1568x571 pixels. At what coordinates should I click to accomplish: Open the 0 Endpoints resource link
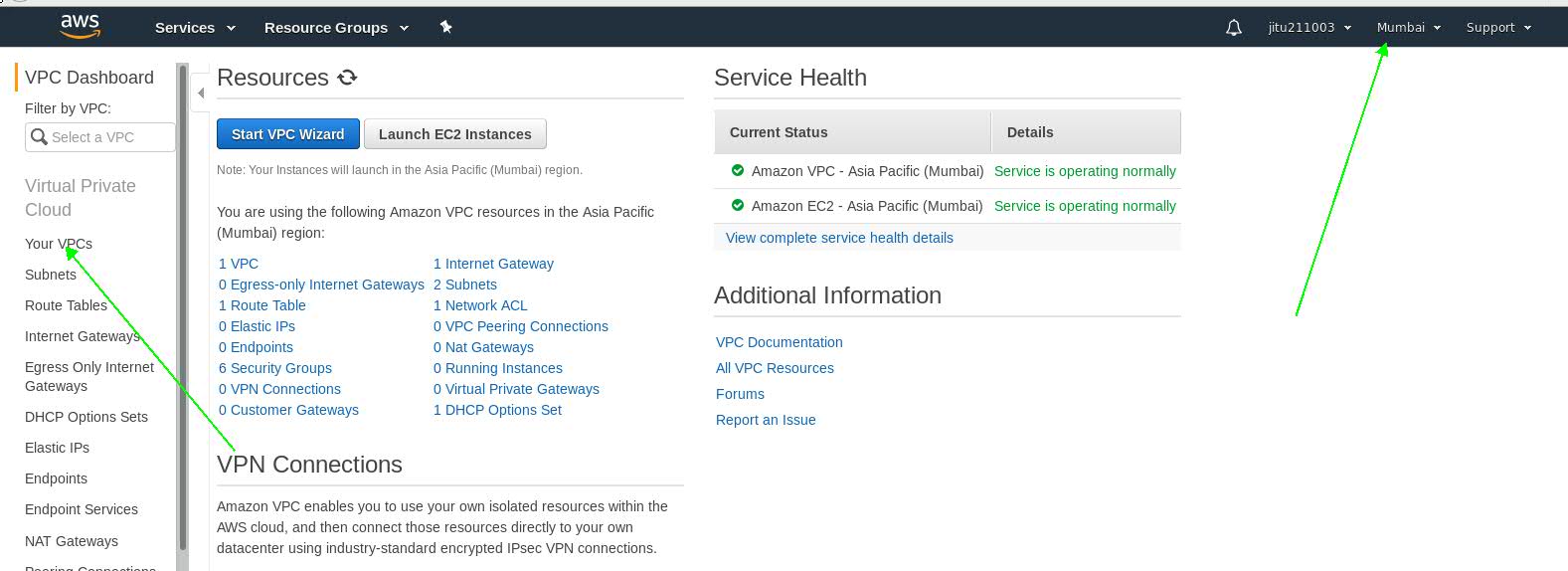(x=256, y=347)
